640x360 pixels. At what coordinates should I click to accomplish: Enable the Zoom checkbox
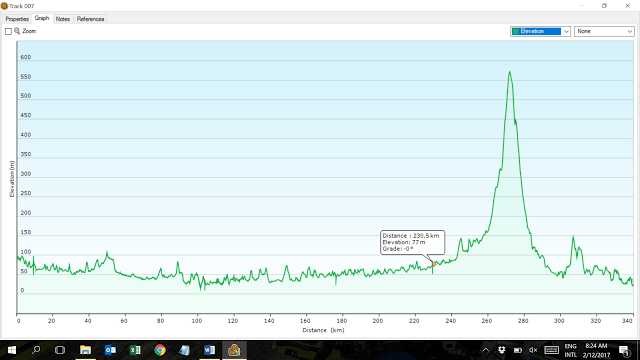(x=8, y=31)
